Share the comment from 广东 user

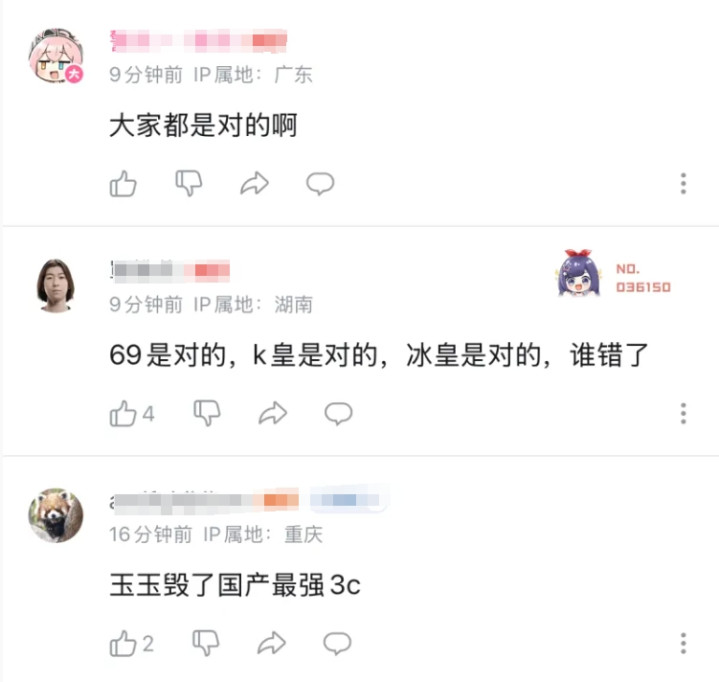click(x=254, y=183)
